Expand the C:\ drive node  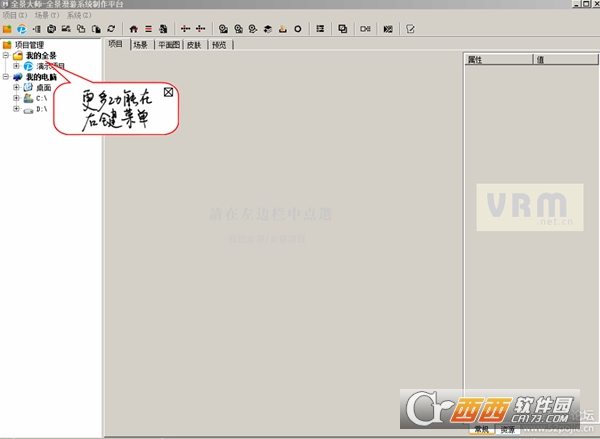(16, 98)
